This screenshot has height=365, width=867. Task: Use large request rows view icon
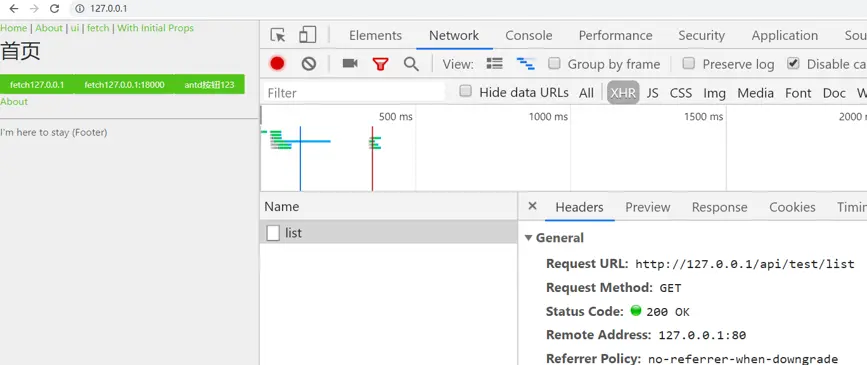click(494, 64)
